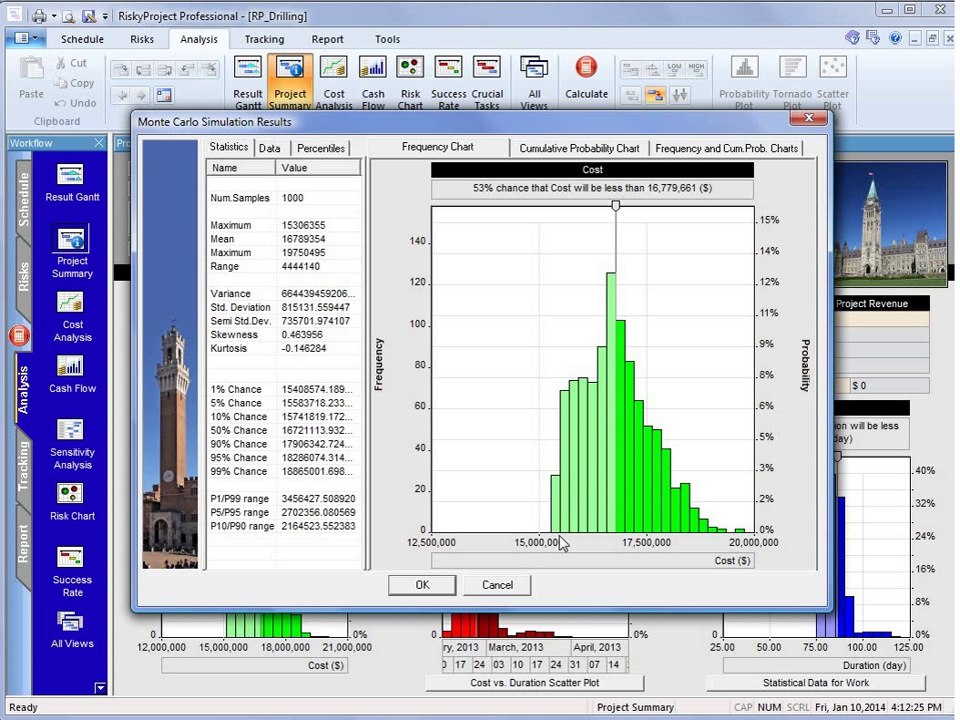Click Copy in Clipboard group

pos(74,83)
